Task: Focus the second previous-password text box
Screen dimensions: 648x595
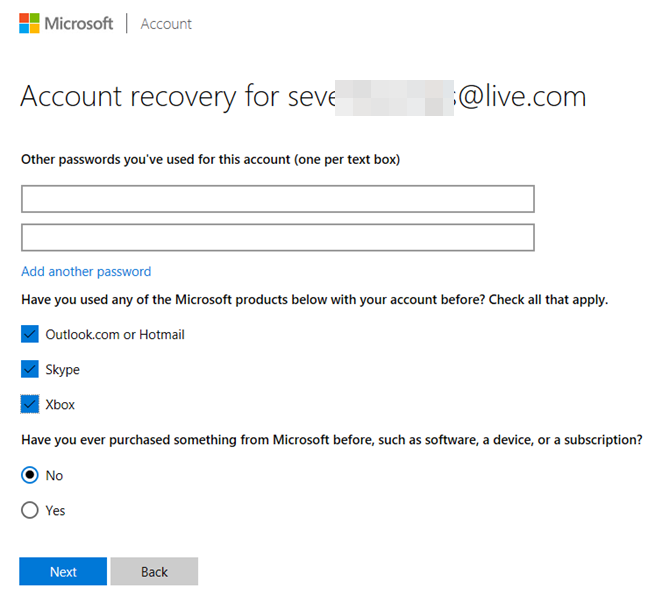Action: (278, 238)
